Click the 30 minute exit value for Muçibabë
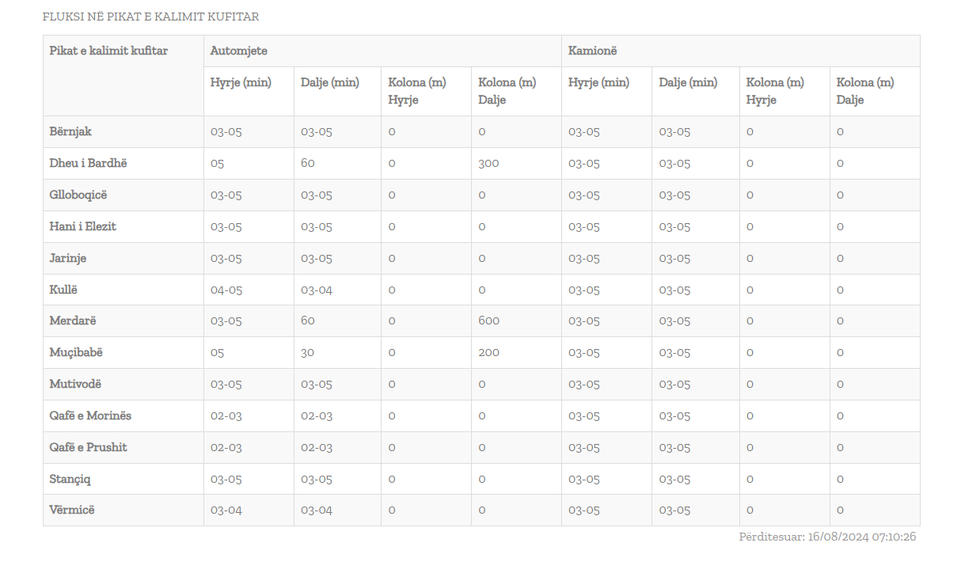The image size is (980, 565). pyautogui.click(x=308, y=352)
